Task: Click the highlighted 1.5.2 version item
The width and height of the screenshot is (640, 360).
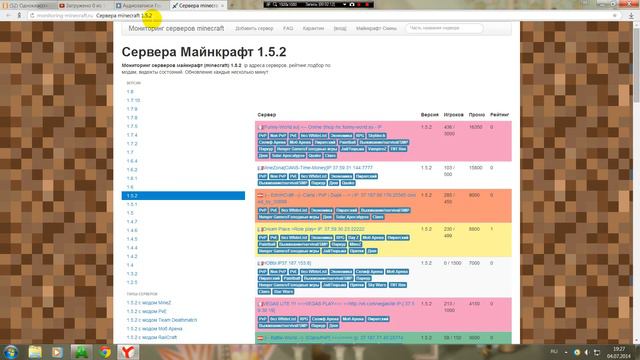Action: click(183, 196)
